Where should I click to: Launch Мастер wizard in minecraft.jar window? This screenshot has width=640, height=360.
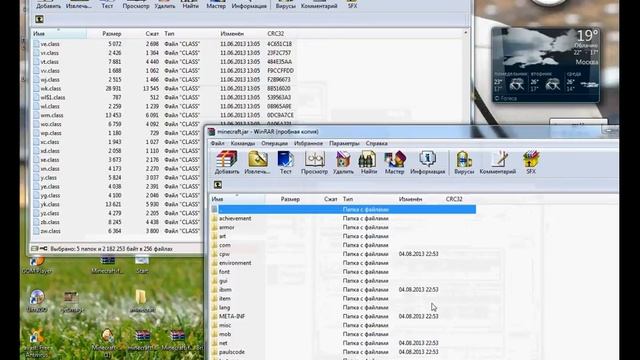[x=394, y=162]
